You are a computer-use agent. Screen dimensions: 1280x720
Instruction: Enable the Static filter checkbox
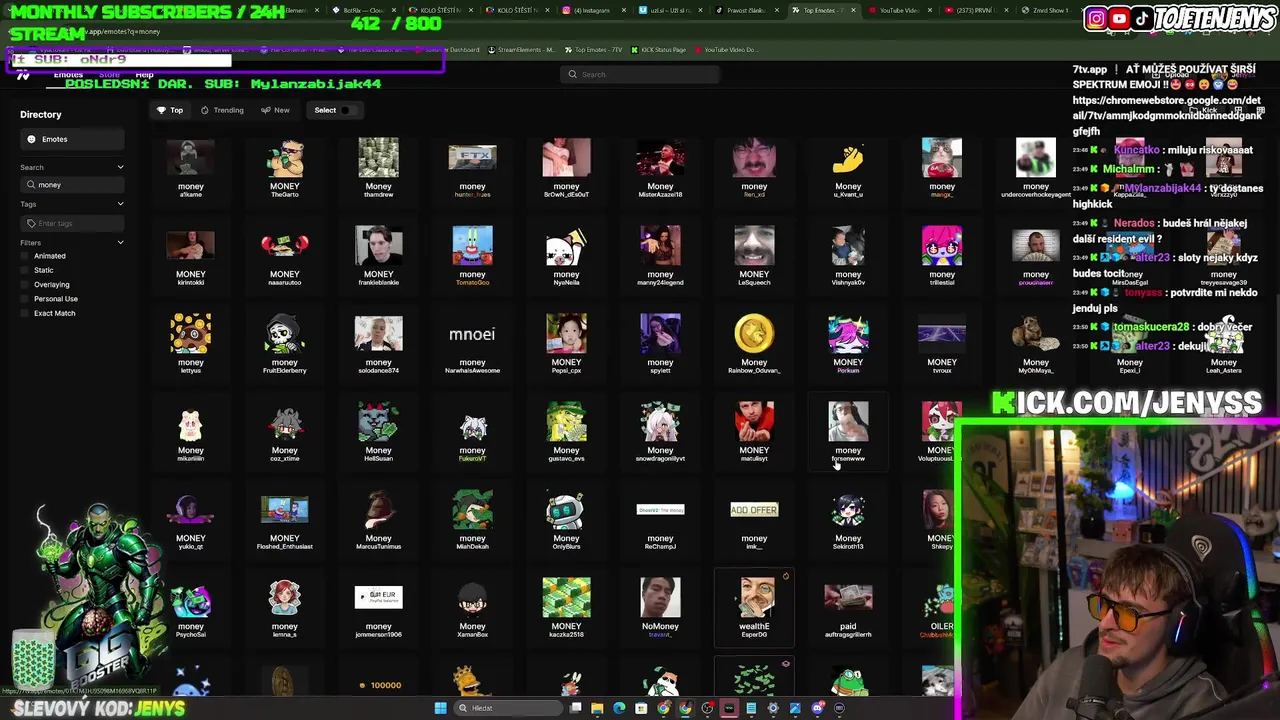pos(25,270)
